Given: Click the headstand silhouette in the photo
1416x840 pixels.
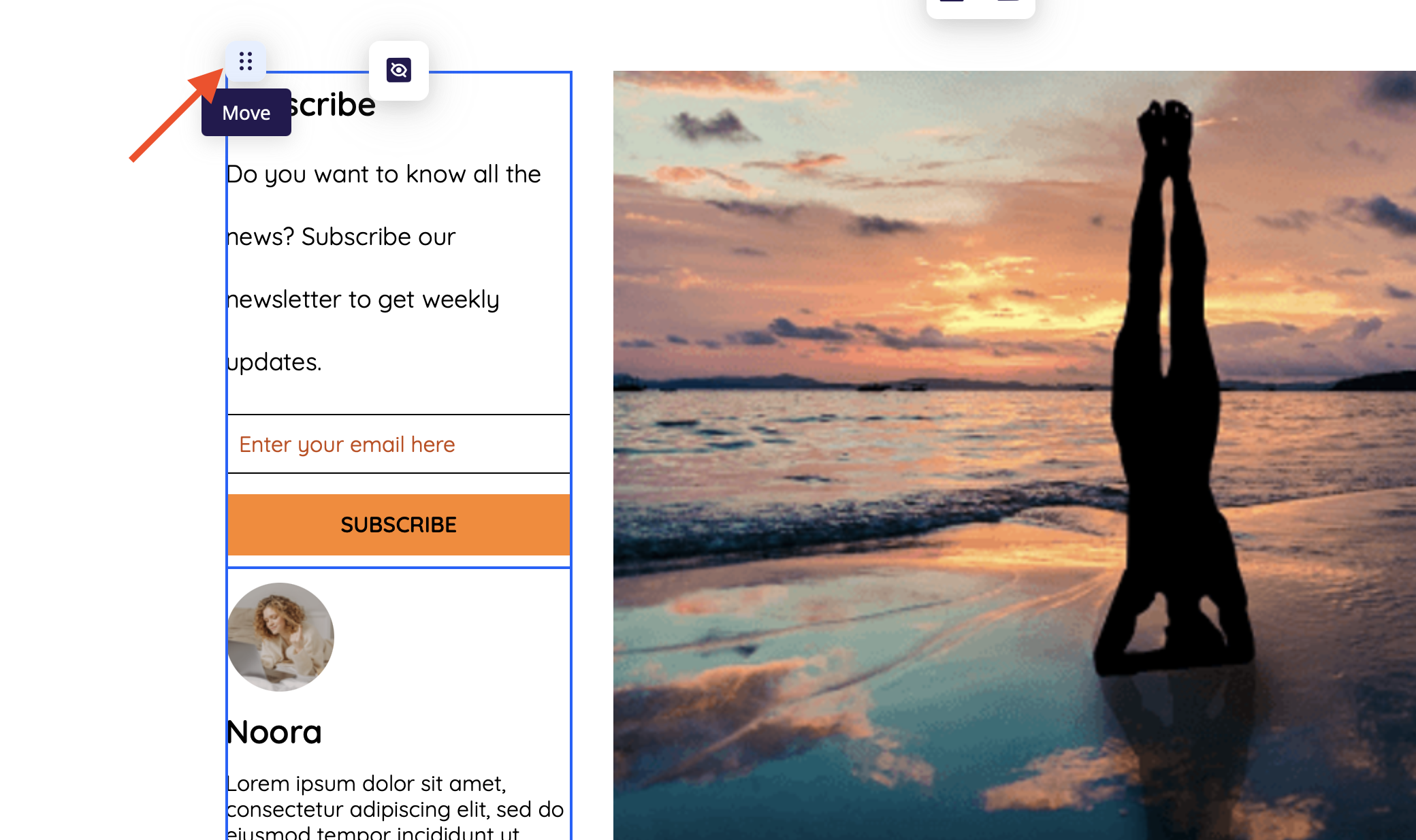Looking at the screenshot, I should pos(1171,388).
